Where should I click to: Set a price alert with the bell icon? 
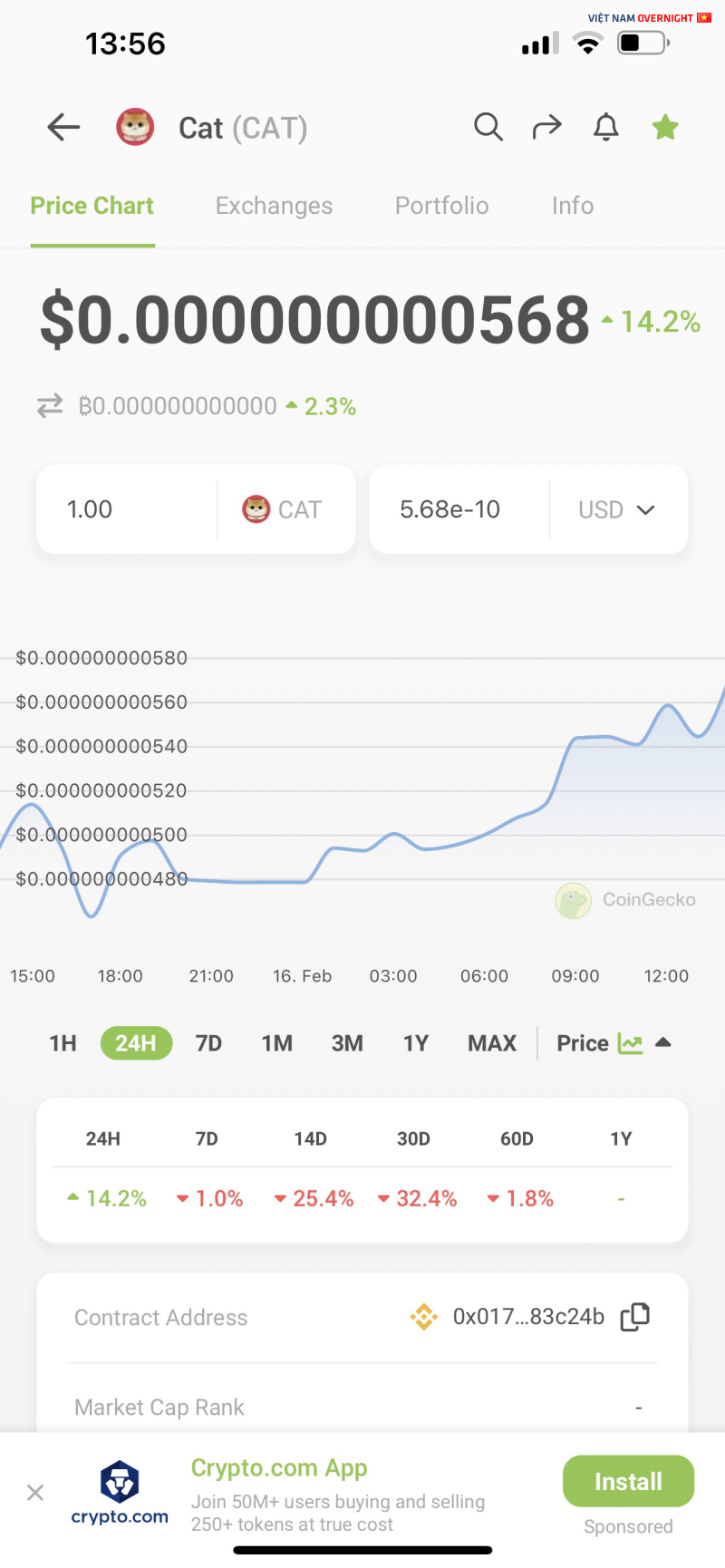606,128
